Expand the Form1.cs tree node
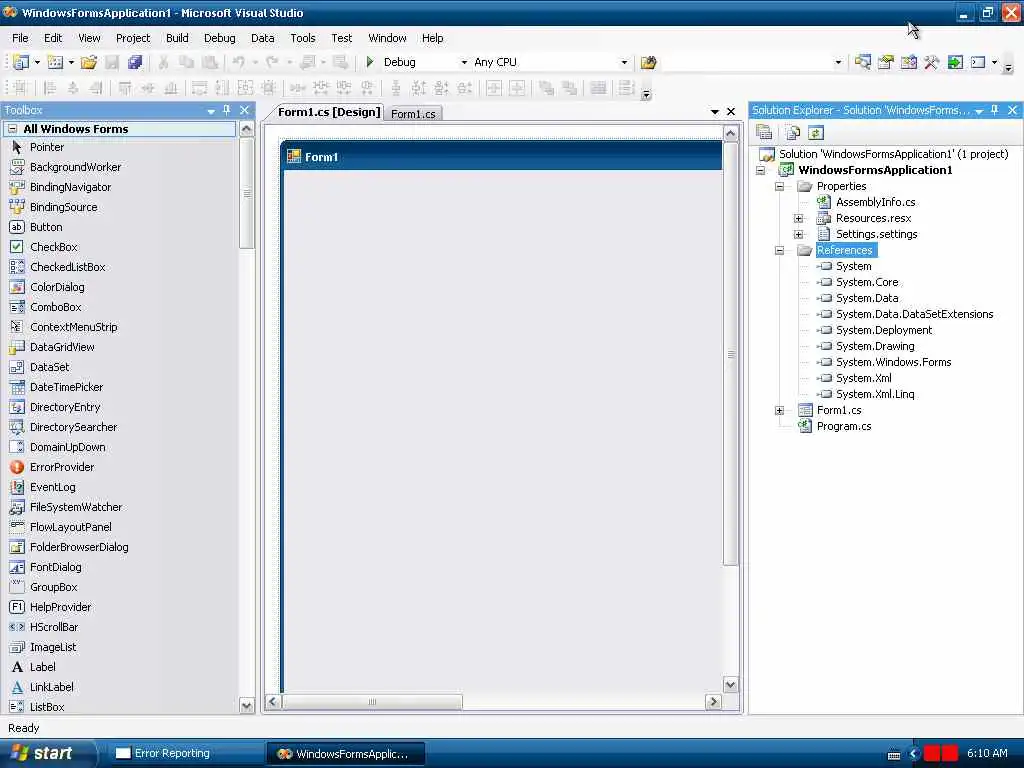Screen dimensions: 1024x768 pos(779,411)
